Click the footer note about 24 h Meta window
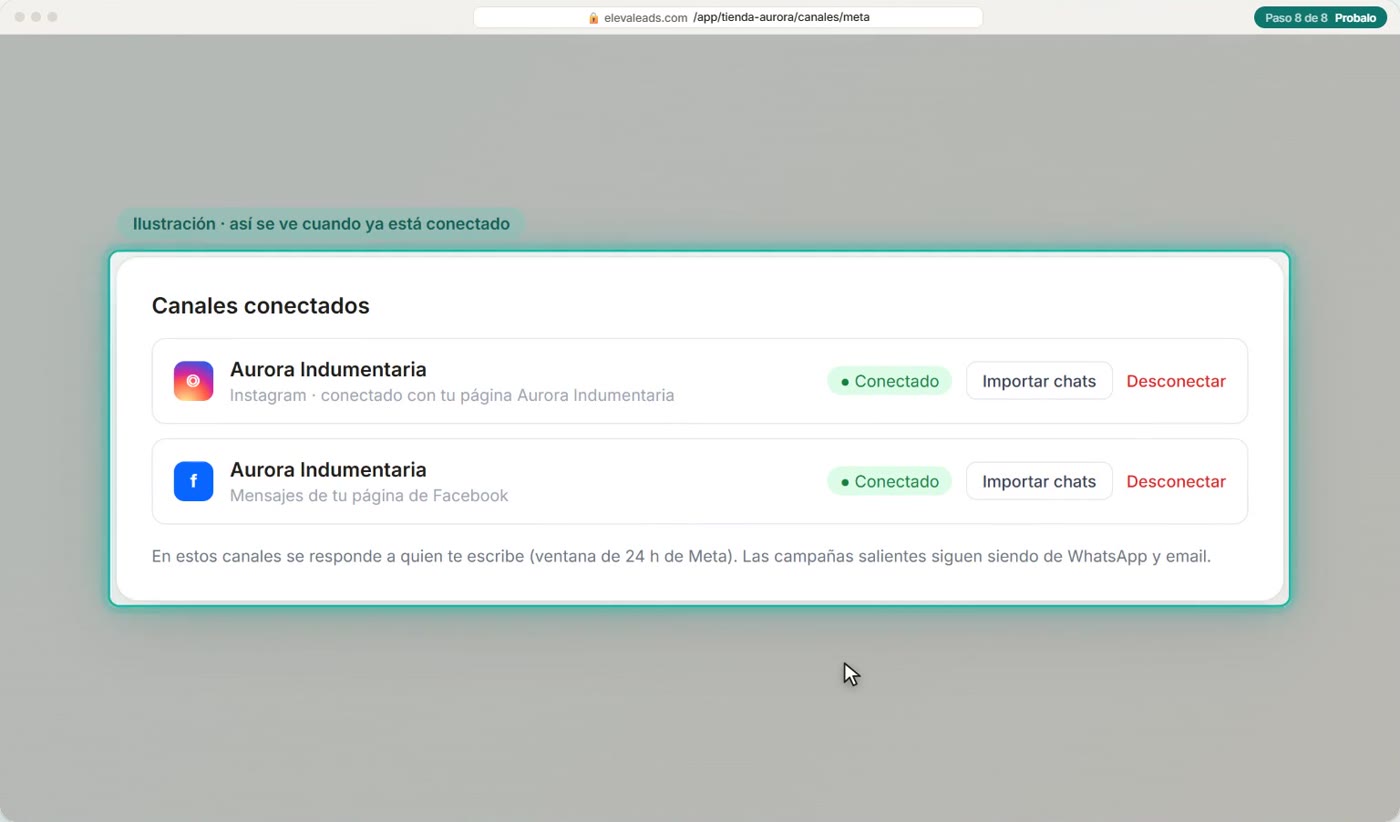The image size is (1400, 822). click(681, 556)
